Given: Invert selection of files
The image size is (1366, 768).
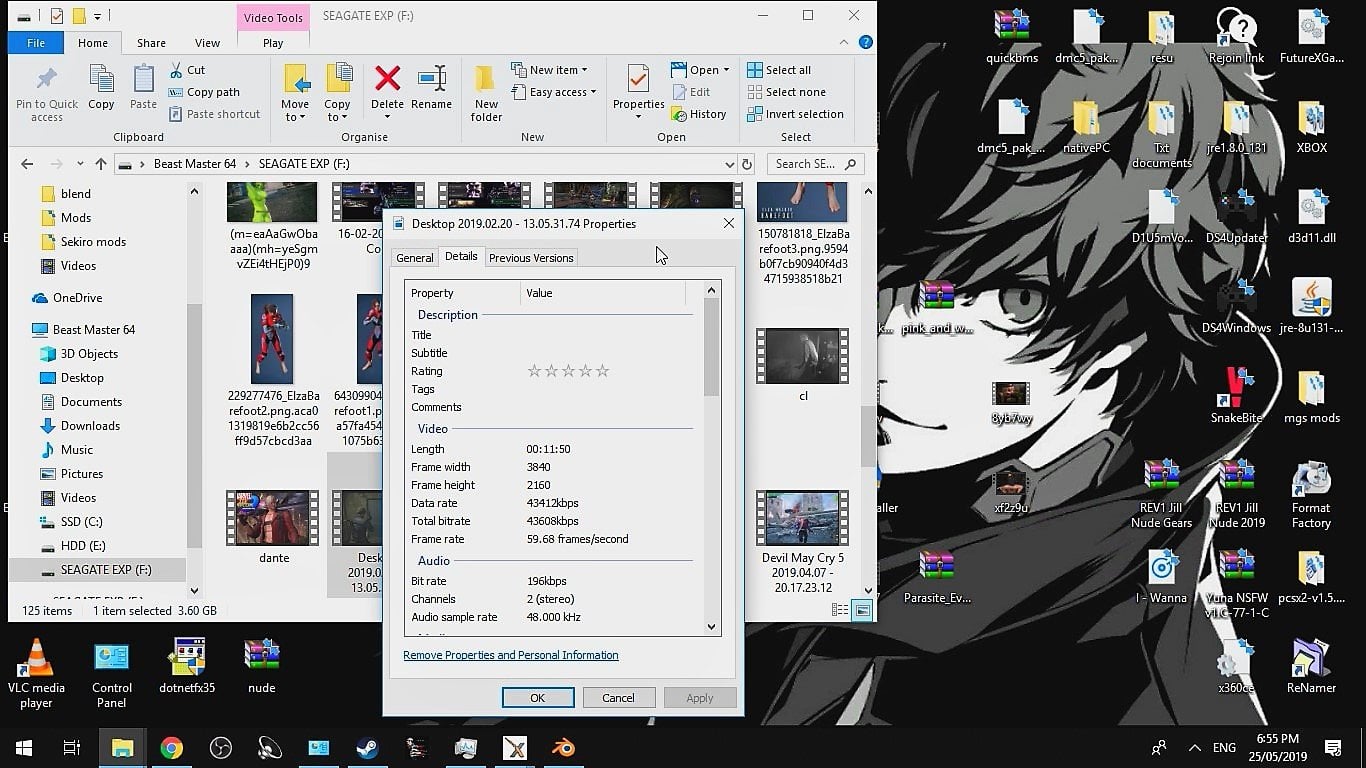Looking at the screenshot, I should (x=795, y=114).
